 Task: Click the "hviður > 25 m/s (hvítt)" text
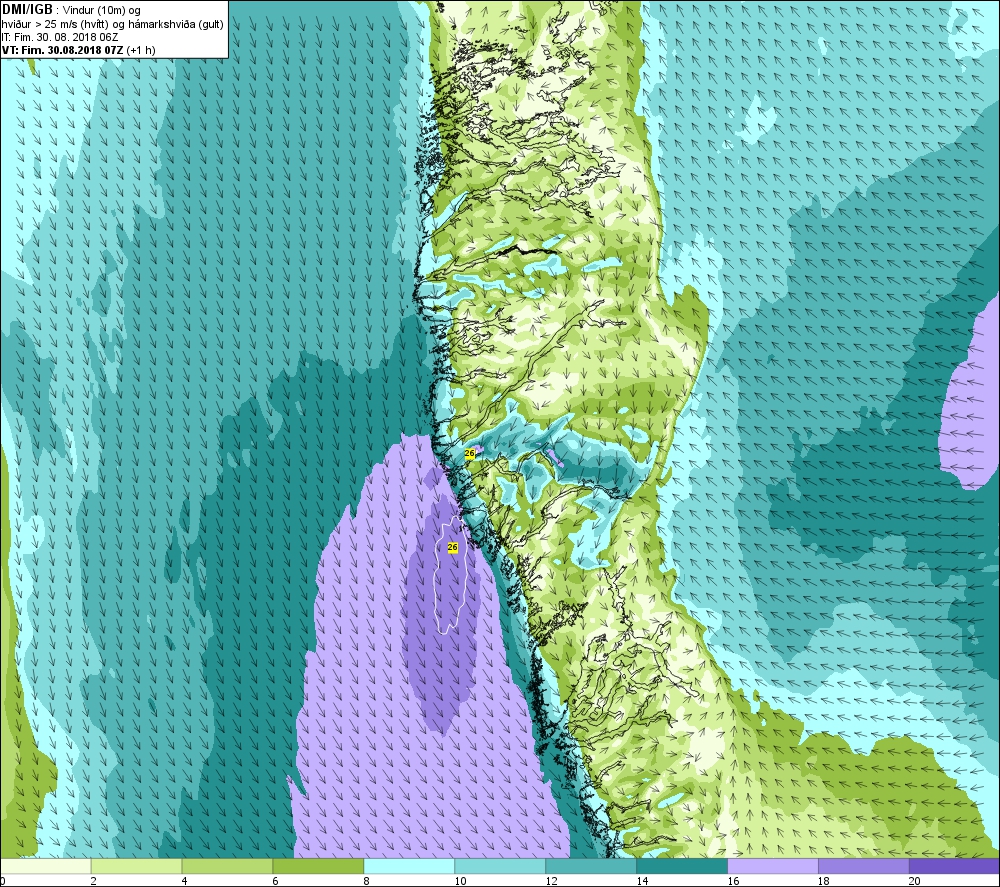pyautogui.click(x=53, y=24)
